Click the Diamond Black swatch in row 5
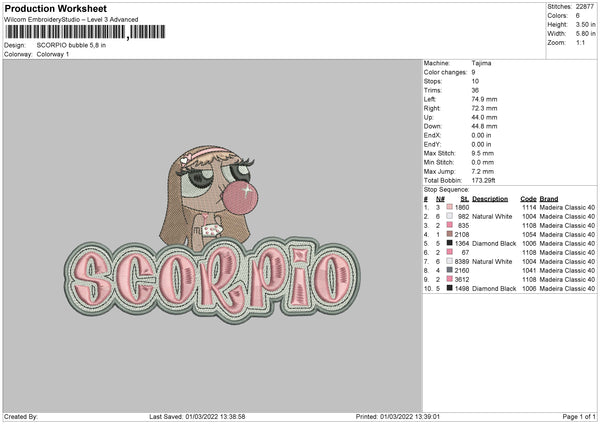 [x=450, y=243]
